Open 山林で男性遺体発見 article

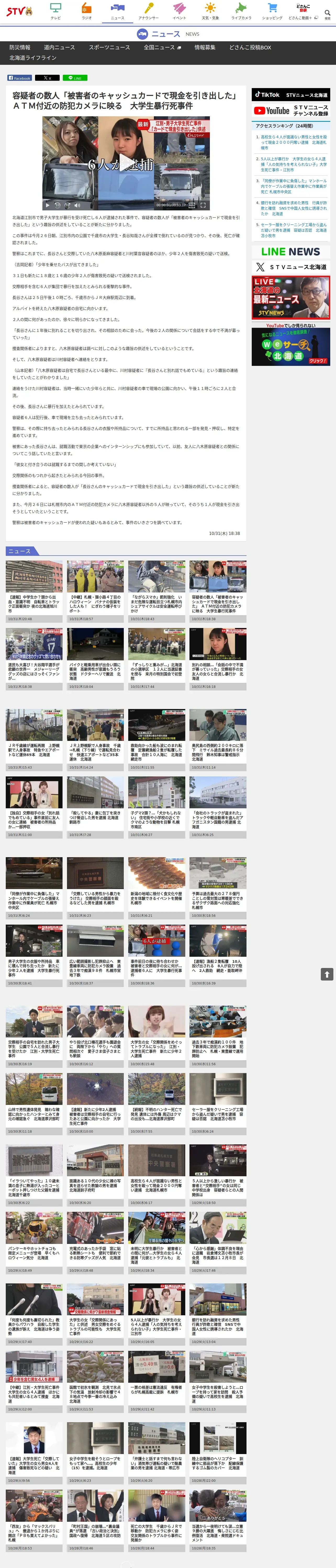tap(34, 1104)
